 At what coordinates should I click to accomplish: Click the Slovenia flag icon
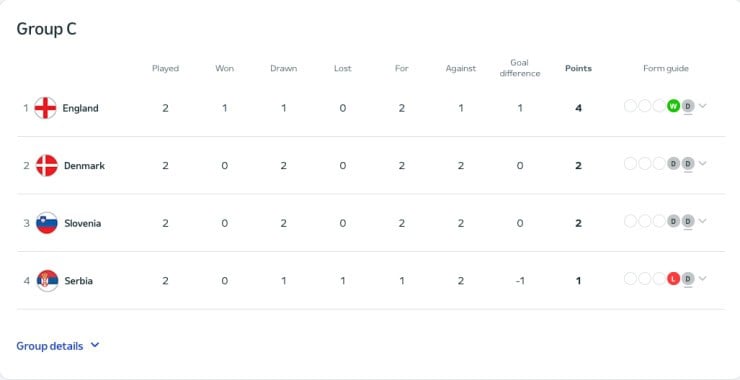(47, 223)
